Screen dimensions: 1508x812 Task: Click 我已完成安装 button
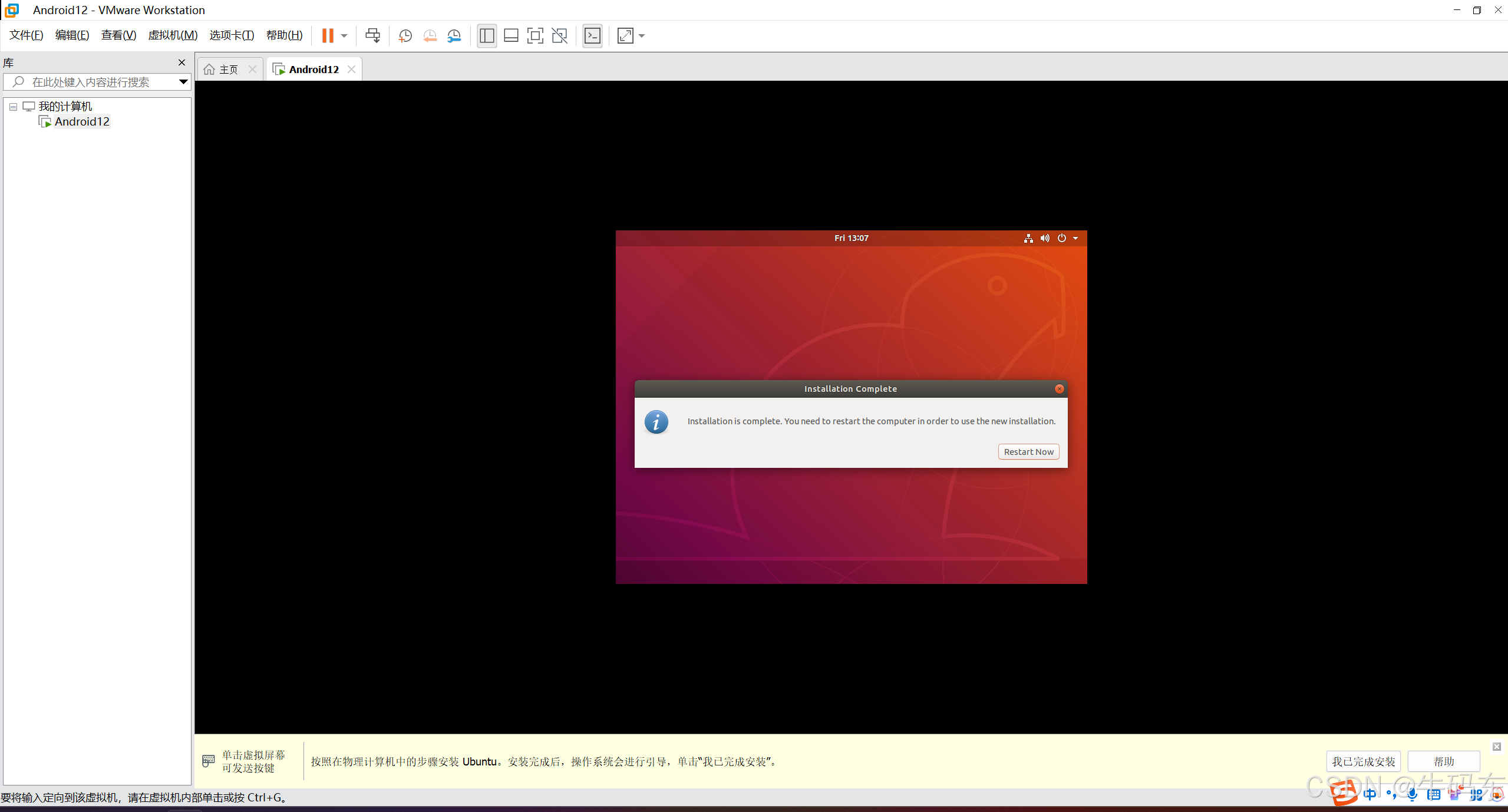1363,761
